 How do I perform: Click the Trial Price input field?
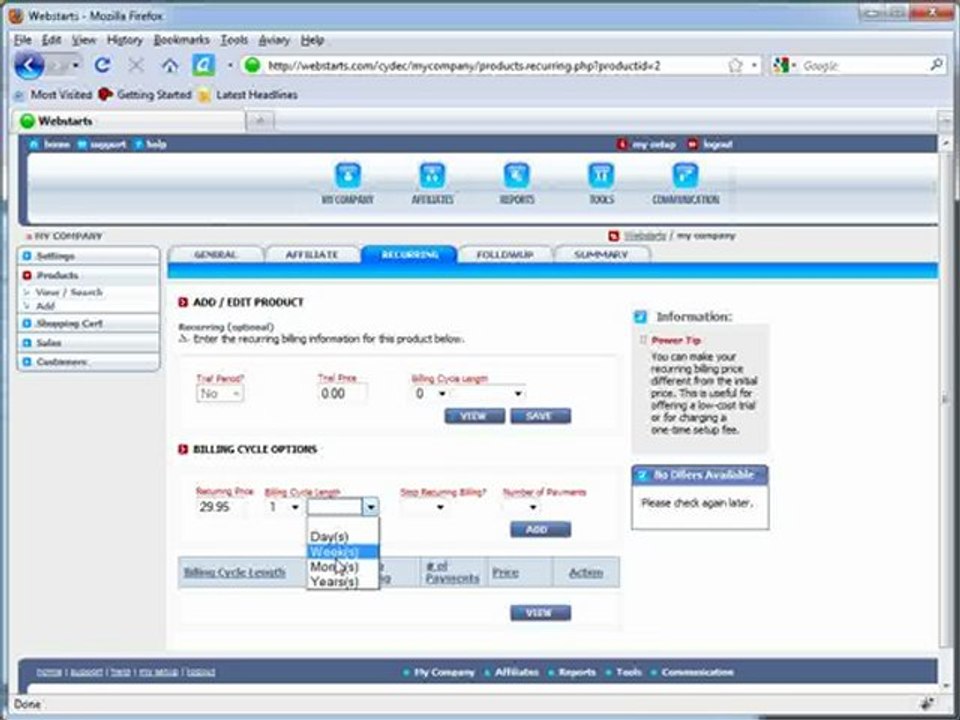342,394
